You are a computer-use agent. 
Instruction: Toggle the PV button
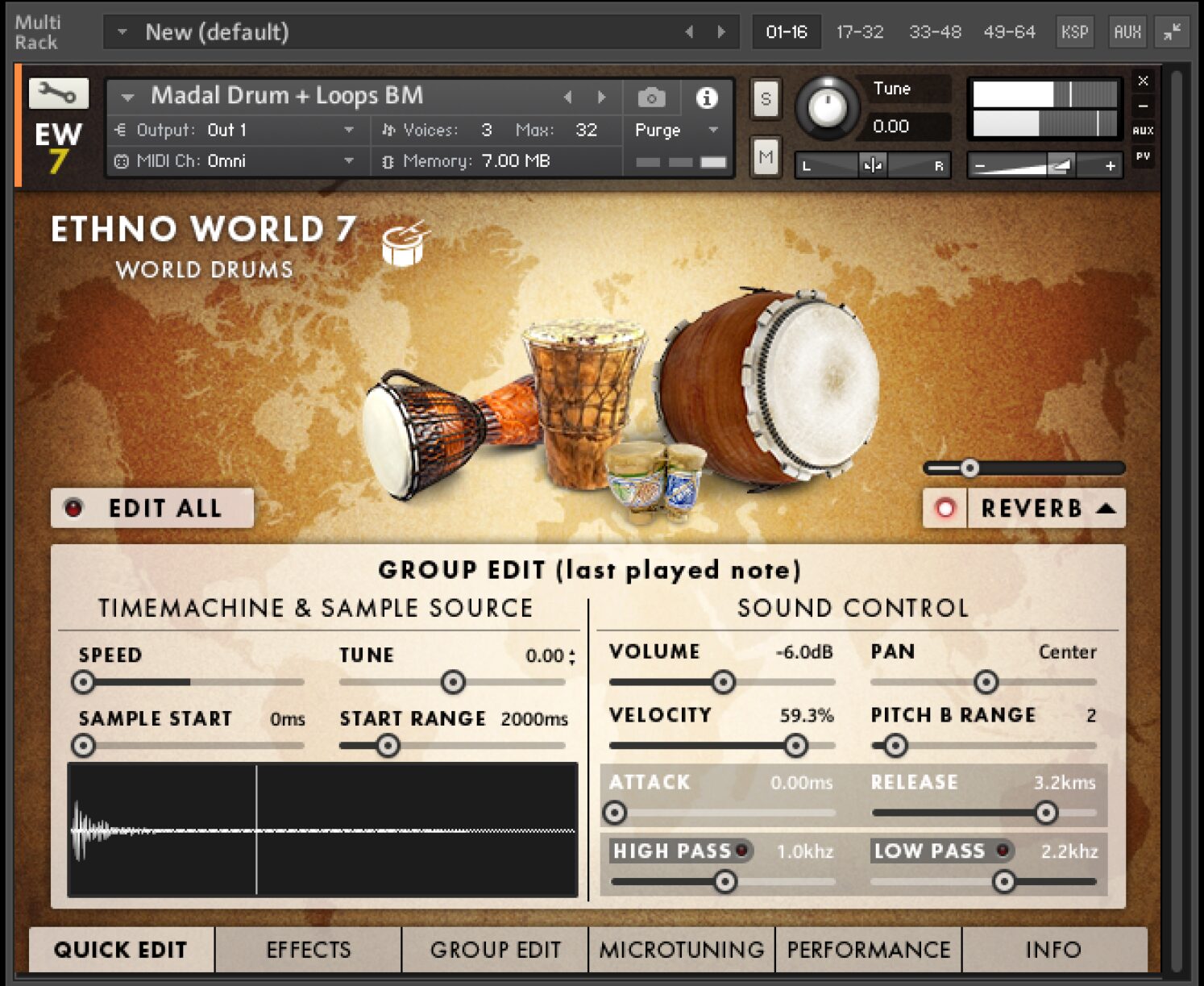click(1143, 156)
